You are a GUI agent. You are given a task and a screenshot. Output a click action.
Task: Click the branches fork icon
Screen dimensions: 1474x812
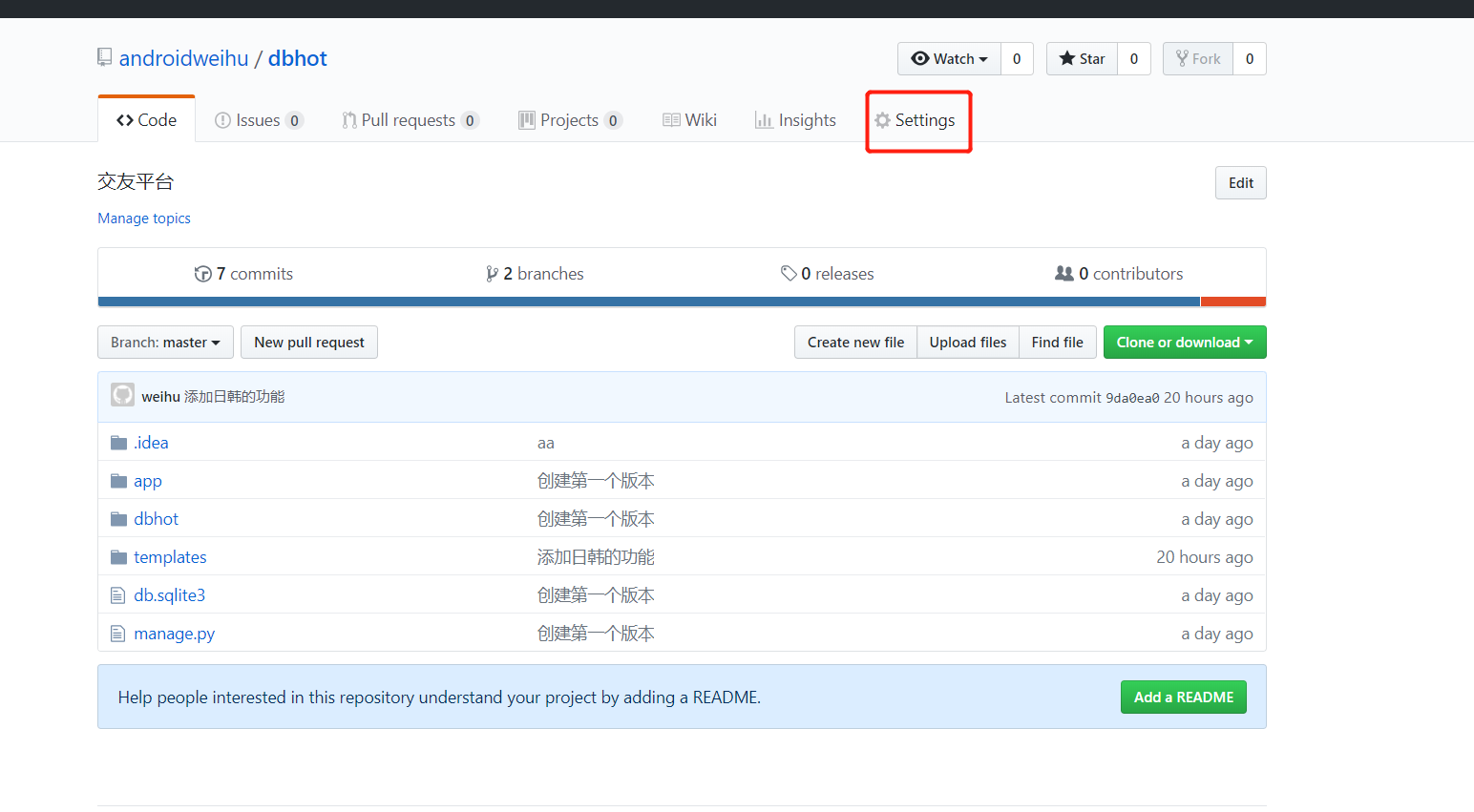[x=492, y=274]
